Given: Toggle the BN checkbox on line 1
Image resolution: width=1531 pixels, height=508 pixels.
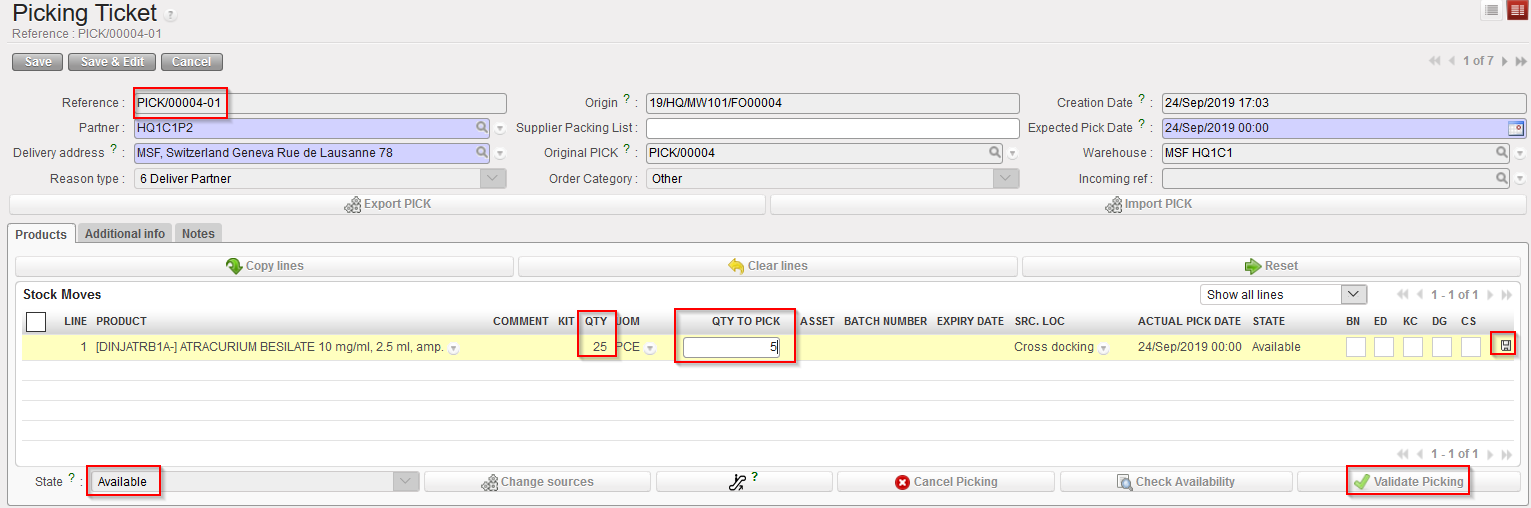Looking at the screenshot, I should (1355, 347).
